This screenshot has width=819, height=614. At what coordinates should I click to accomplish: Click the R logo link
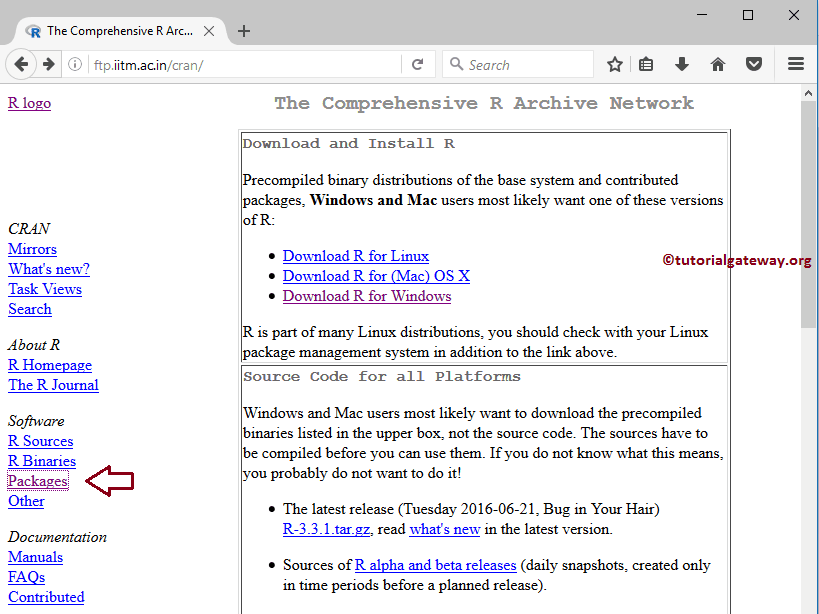[x=29, y=102]
